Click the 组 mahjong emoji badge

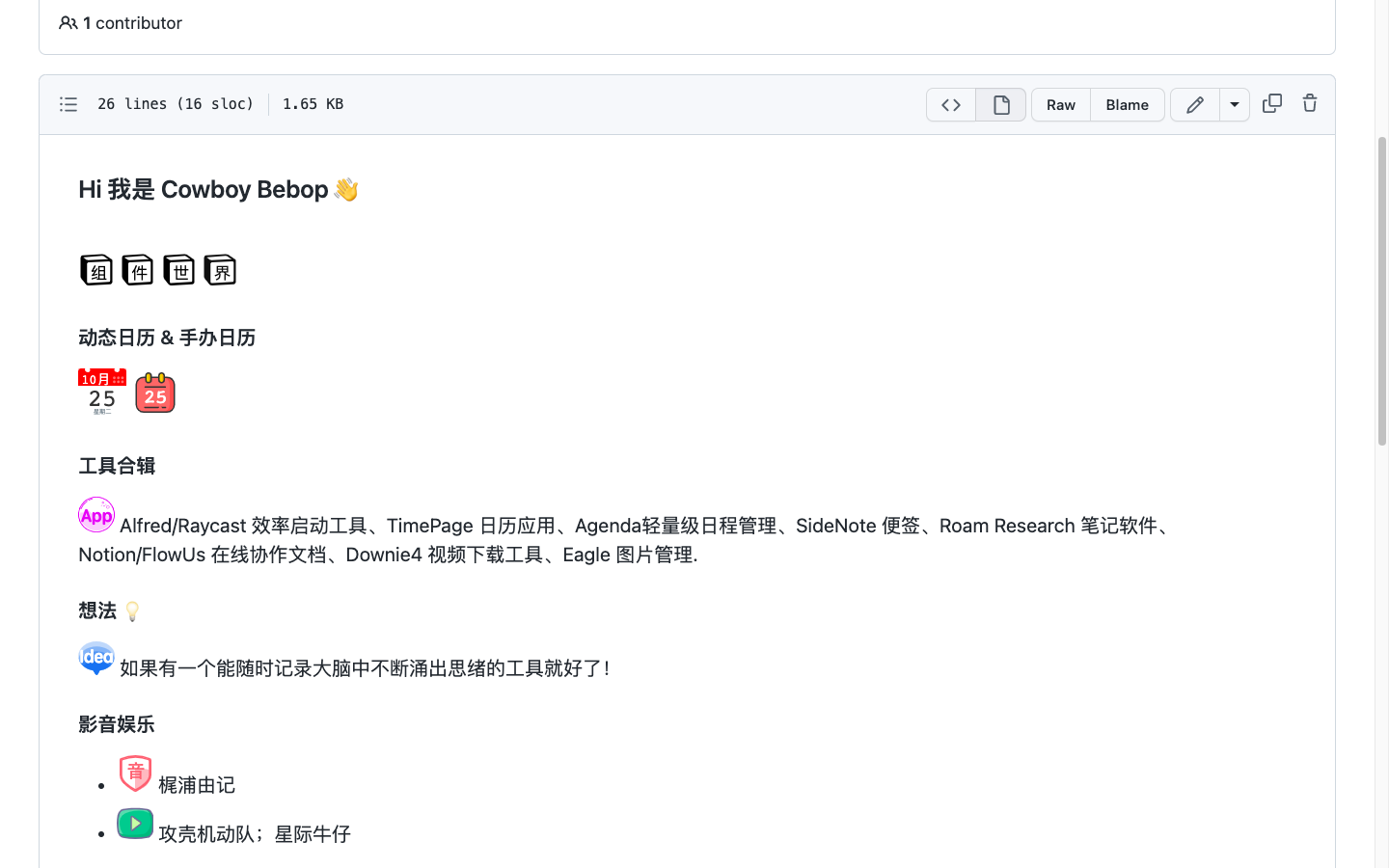click(95, 270)
